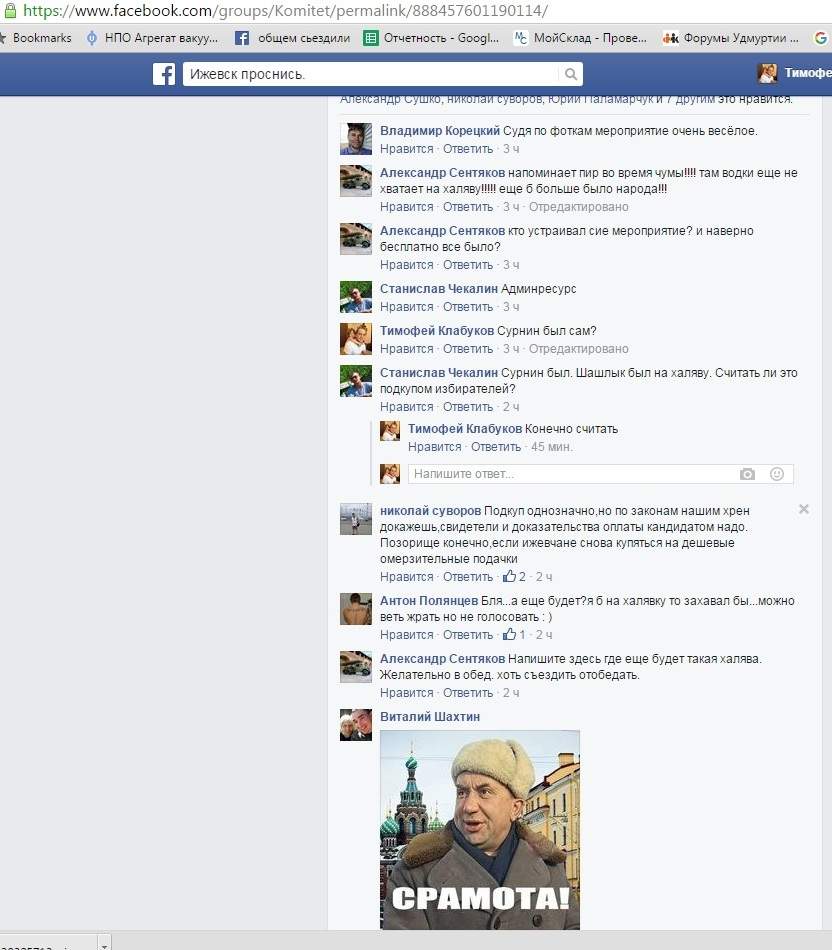Viewport: 832px width, 950px height.
Task: Click the Facebook logo in the header
Action: pos(164,74)
